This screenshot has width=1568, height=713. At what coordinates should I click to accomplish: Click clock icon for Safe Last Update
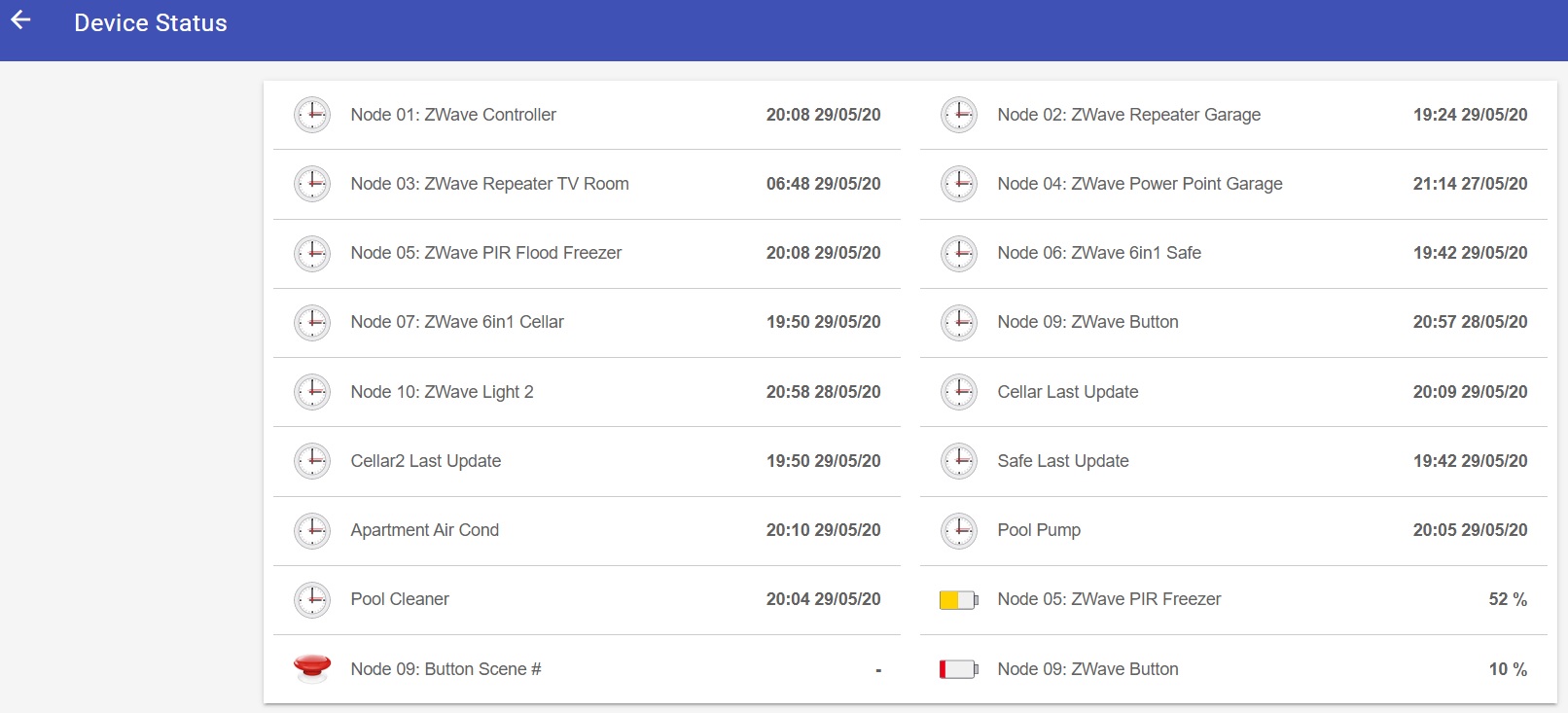959,461
